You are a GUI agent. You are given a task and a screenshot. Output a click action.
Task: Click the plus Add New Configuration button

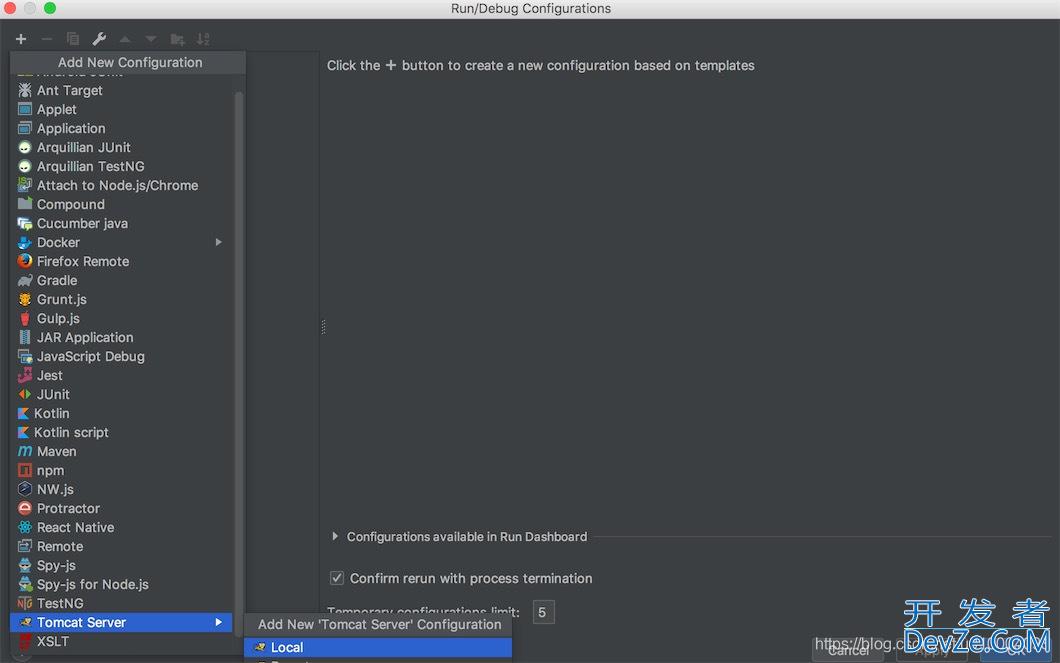coord(21,39)
